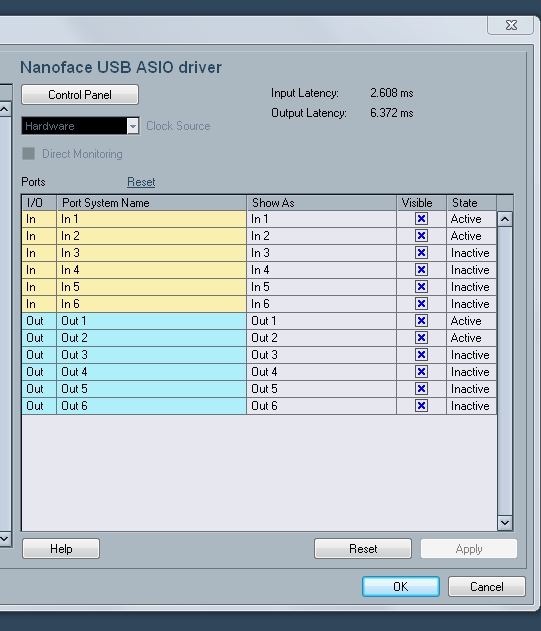Toggle the Visible checkbox for Out 4
541x631 pixels.
coord(421,372)
